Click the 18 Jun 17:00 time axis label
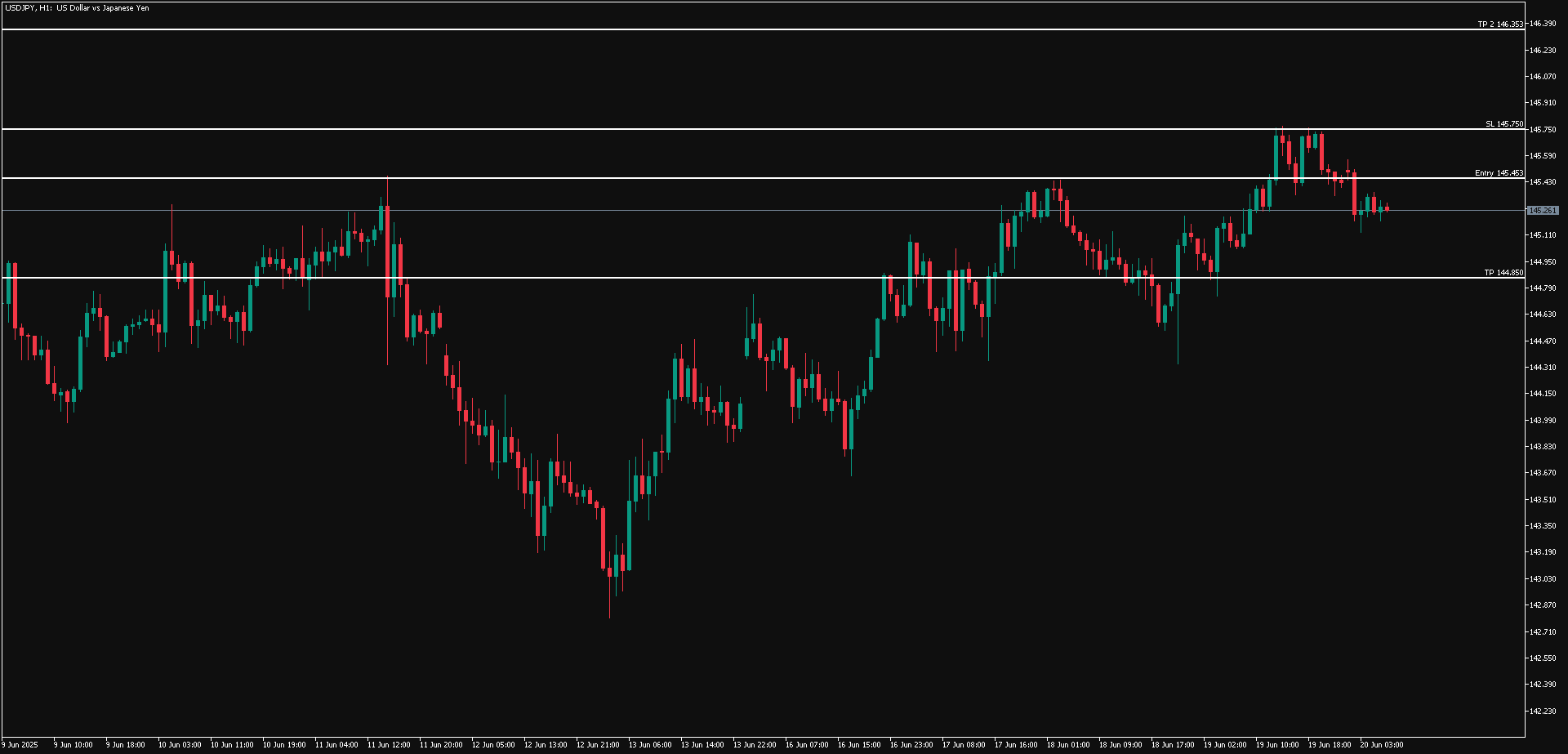Screen dimensions: 1568x754 (x=1173, y=745)
